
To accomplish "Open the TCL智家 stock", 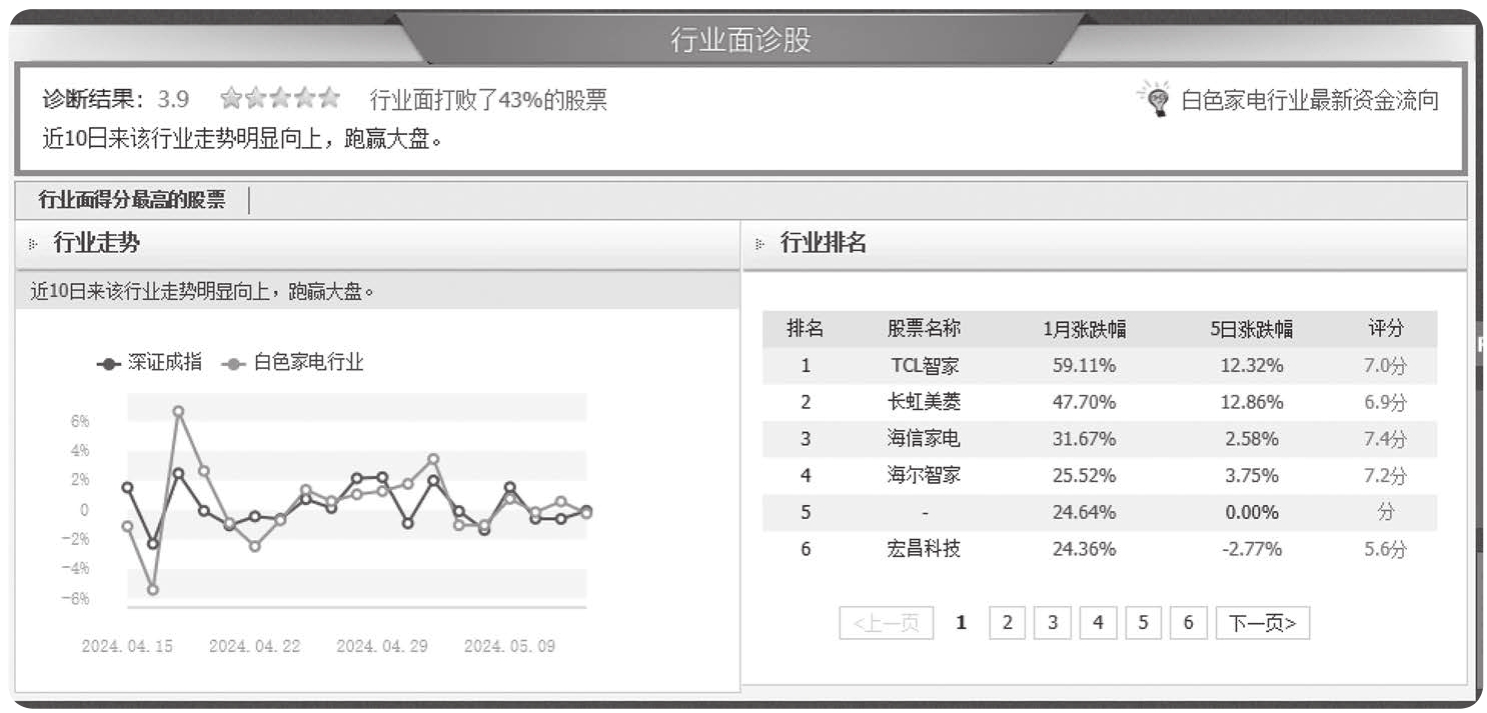I will (x=924, y=365).
